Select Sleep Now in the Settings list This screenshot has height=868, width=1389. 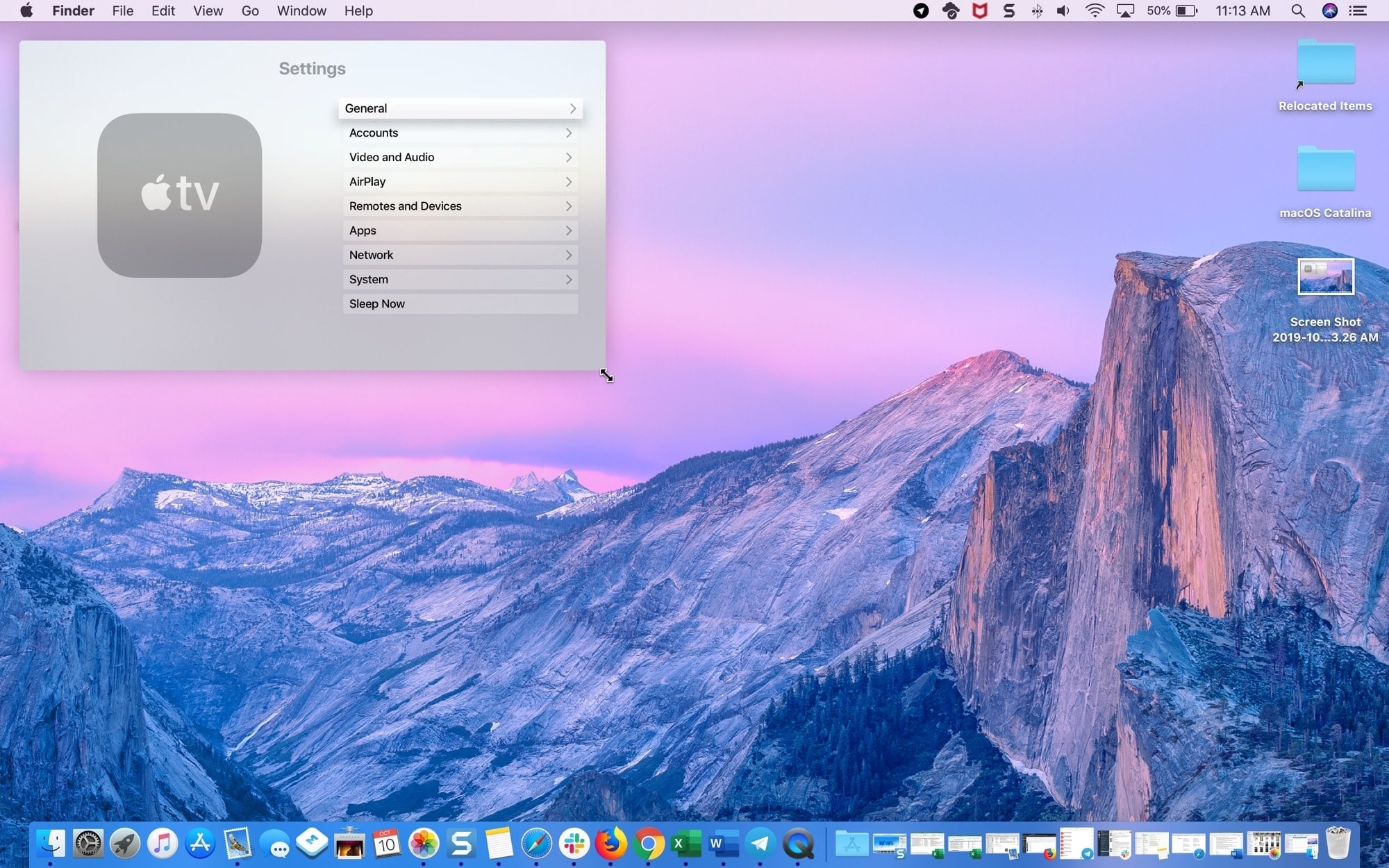click(x=376, y=303)
